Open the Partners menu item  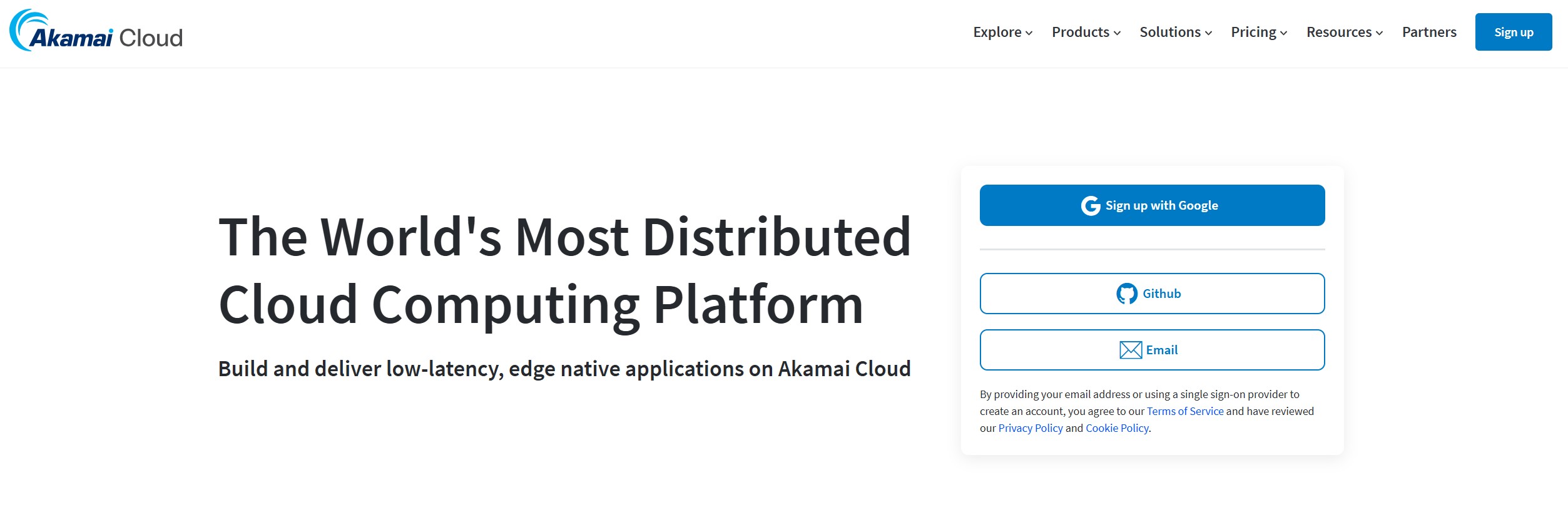(x=1429, y=32)
